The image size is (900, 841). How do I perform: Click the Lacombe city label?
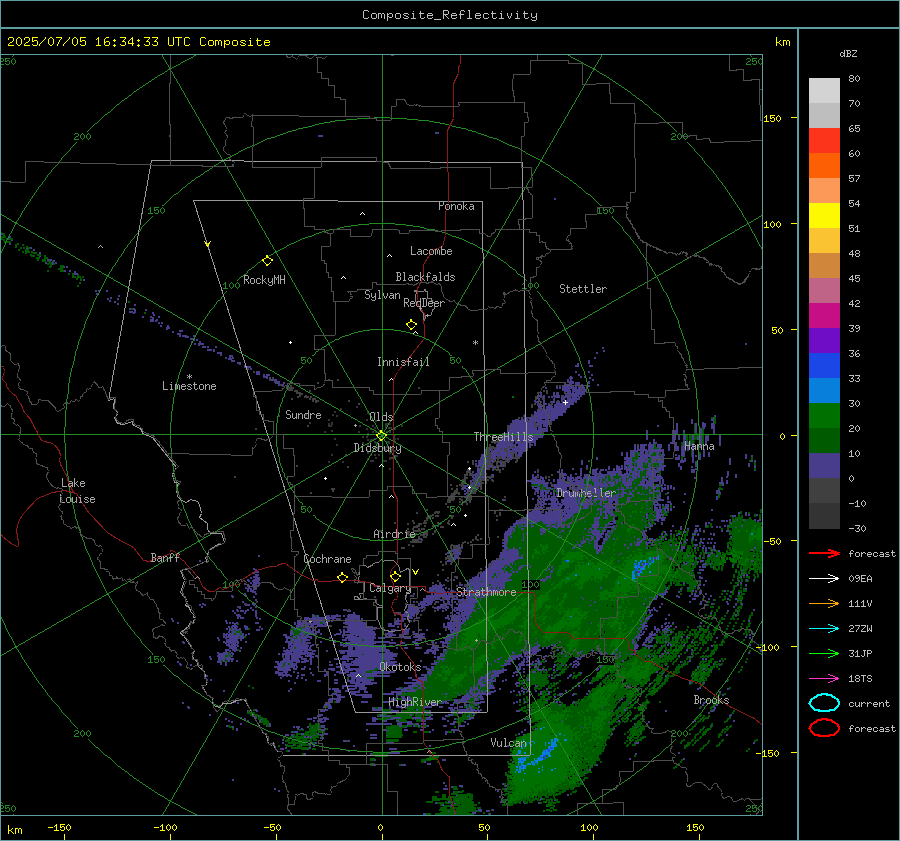point(431,251)
